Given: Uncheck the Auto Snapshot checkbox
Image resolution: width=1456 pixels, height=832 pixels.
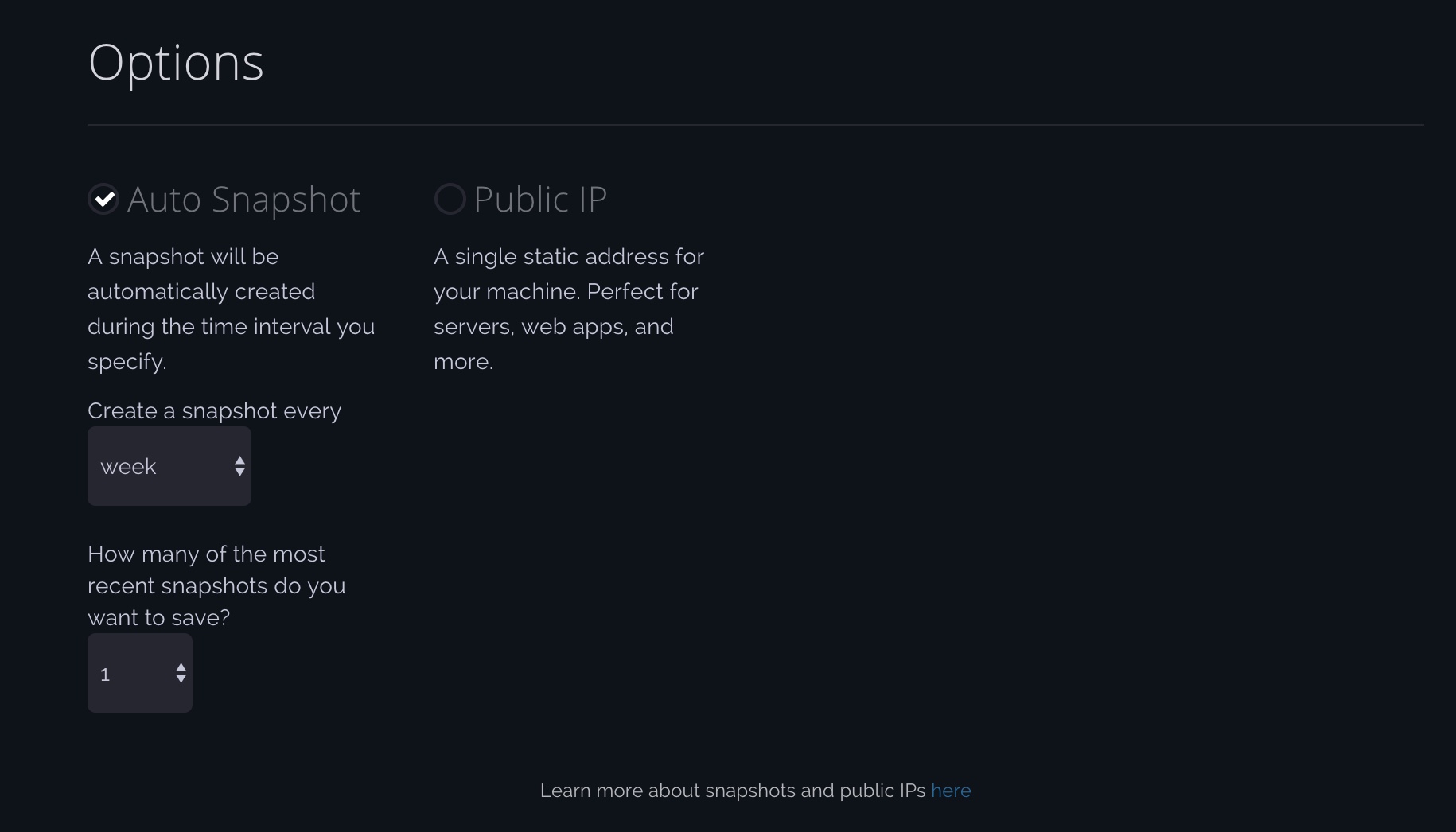Looking at the screenshot, I should (103, 199).
